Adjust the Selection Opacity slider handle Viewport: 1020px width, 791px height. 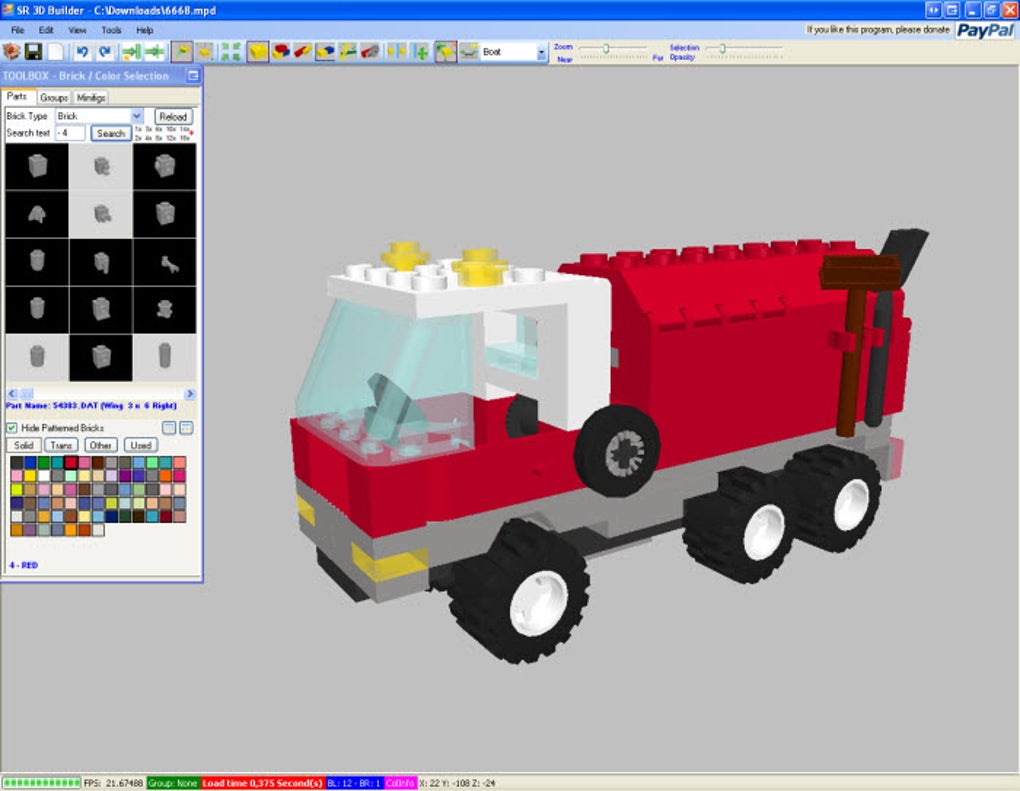(x=722, y=48)
